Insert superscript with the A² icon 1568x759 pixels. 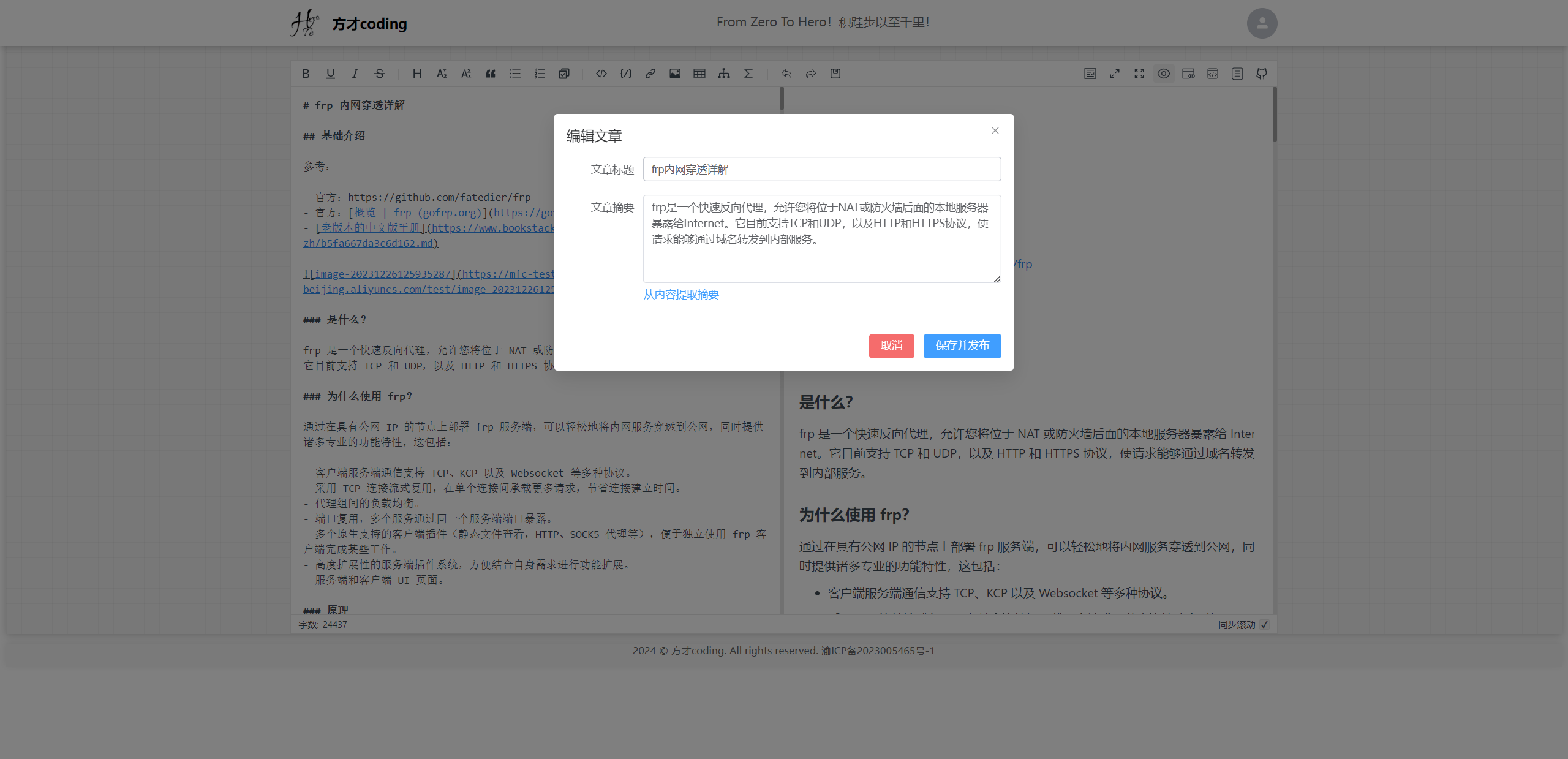click(x=466, y=74)
